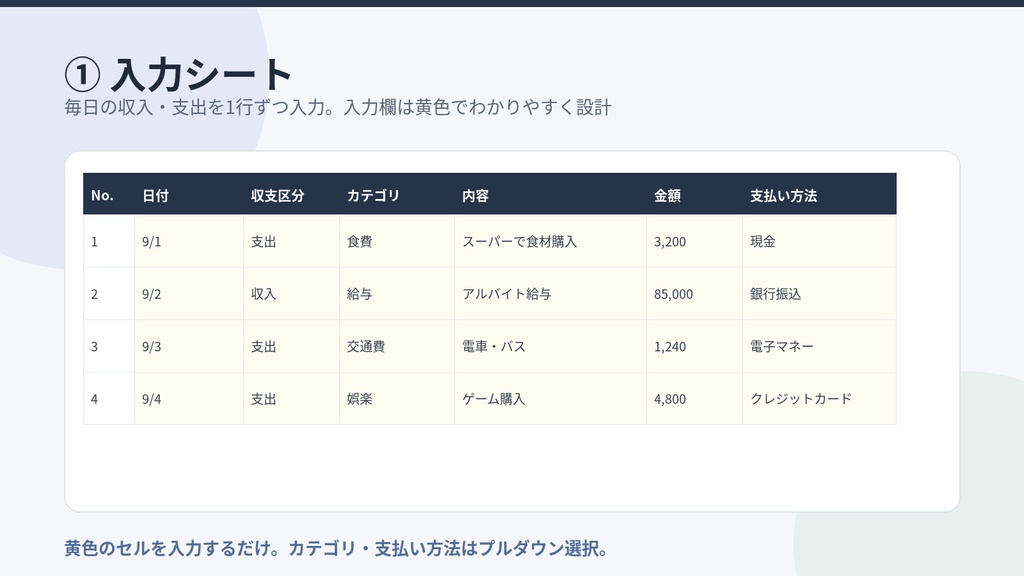Click the ゲーム購入 cell
Viewport: 1024px width, 576px height.
[x=551, y=398]
